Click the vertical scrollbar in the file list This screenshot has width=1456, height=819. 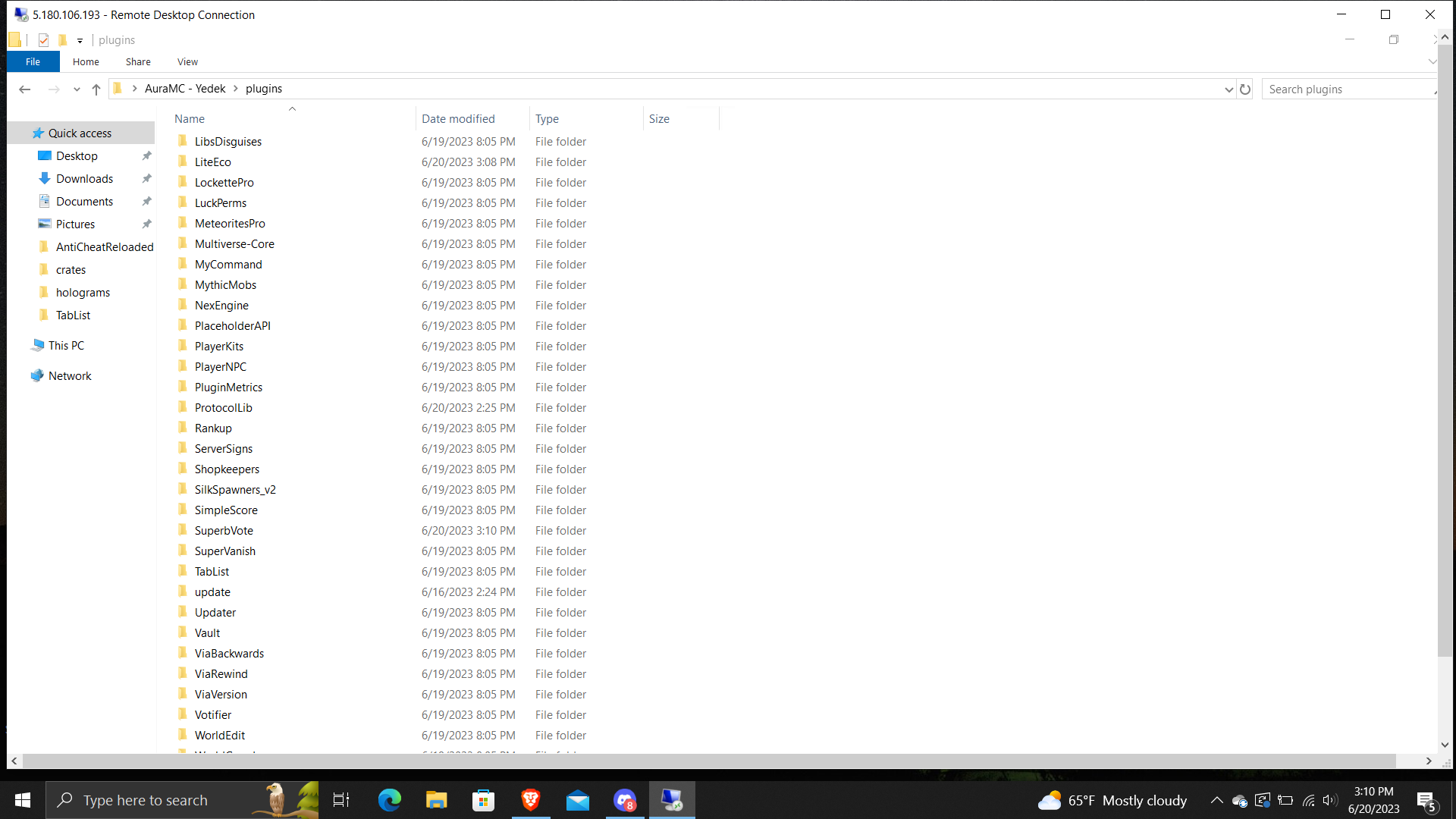click(1445, 350)
